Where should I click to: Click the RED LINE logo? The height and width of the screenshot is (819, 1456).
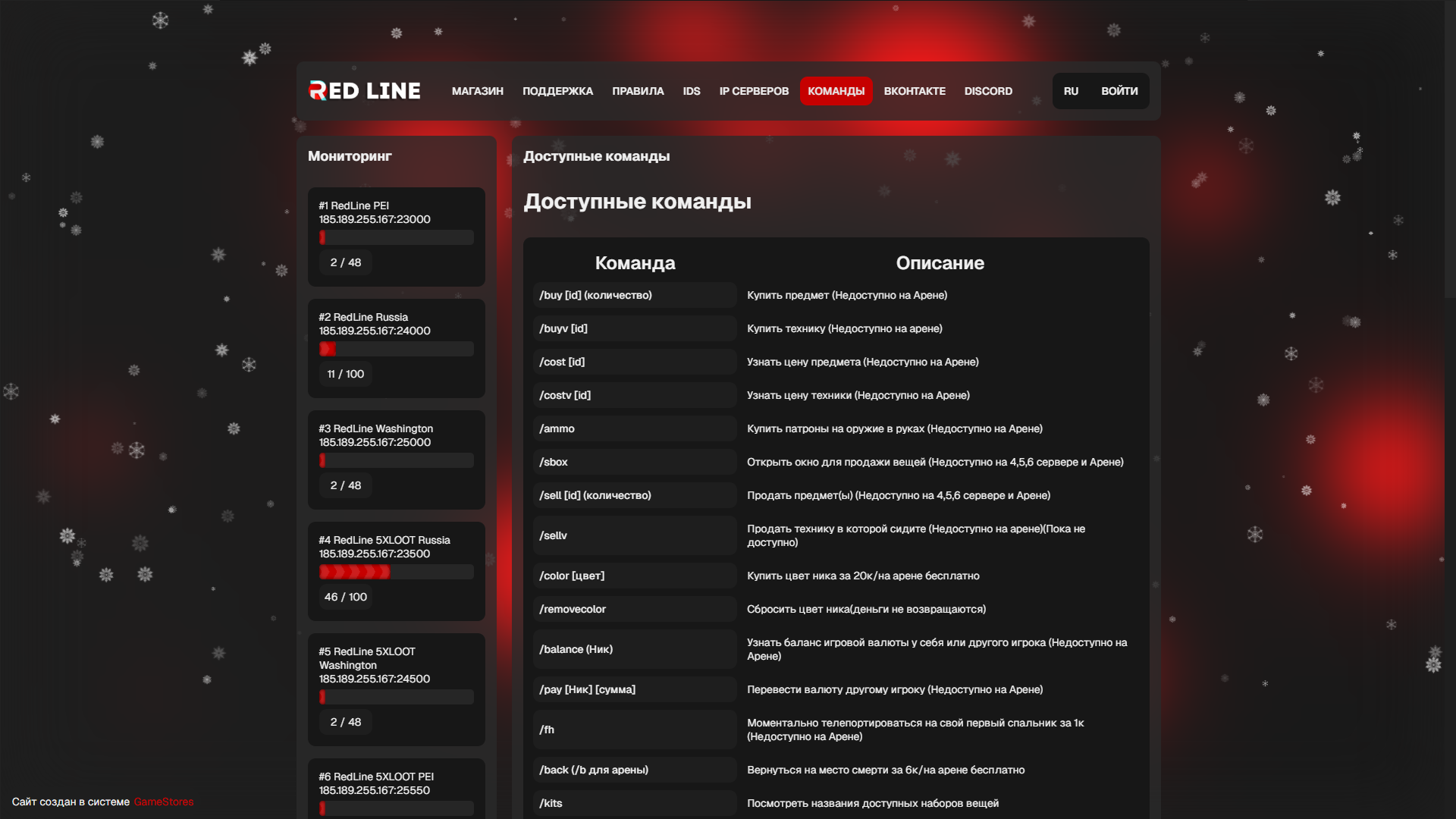tap(363, 90)
